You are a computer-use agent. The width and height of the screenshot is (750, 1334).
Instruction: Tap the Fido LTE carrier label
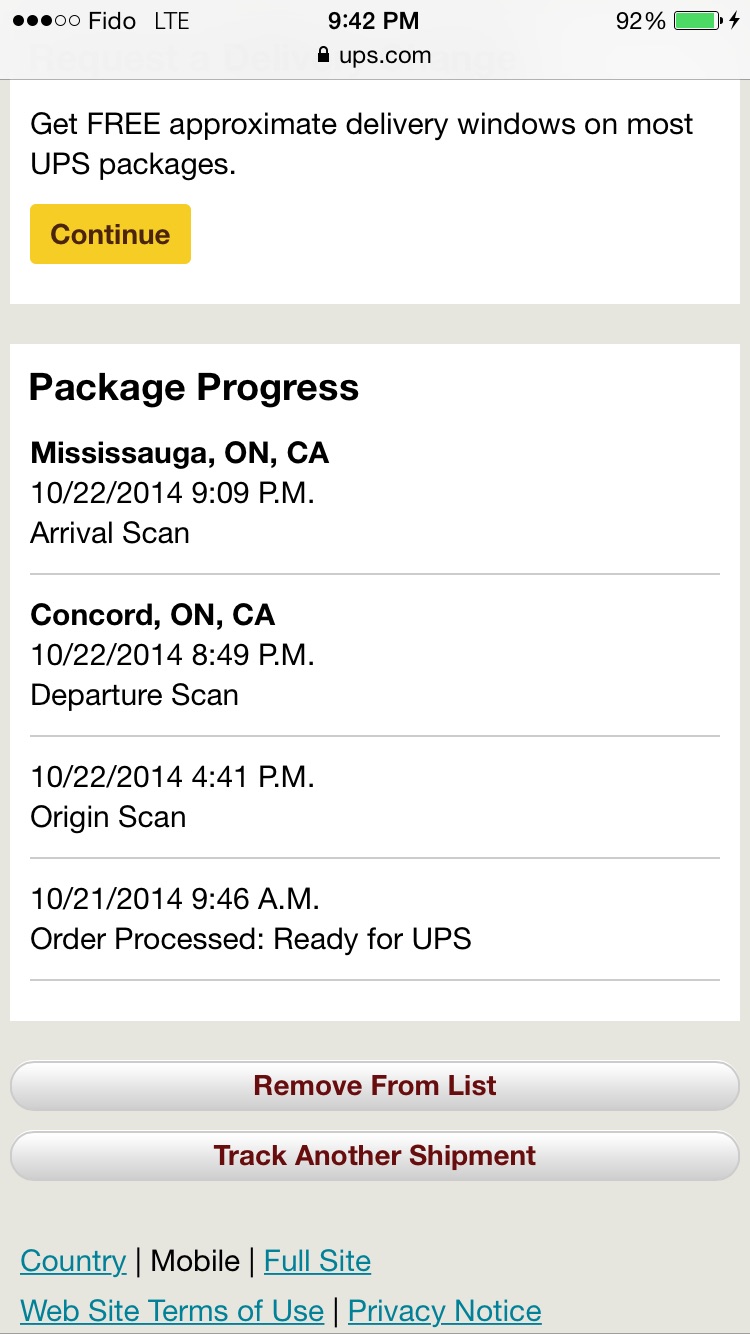point(138,21)
